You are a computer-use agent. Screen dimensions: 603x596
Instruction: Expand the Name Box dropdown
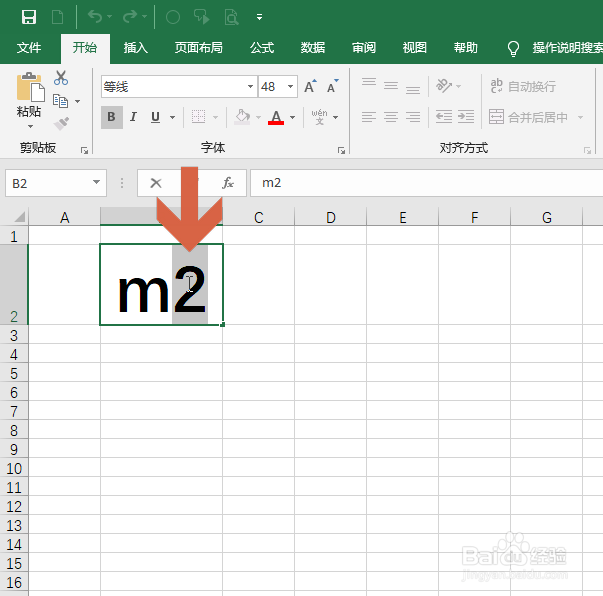coord(97,183)
